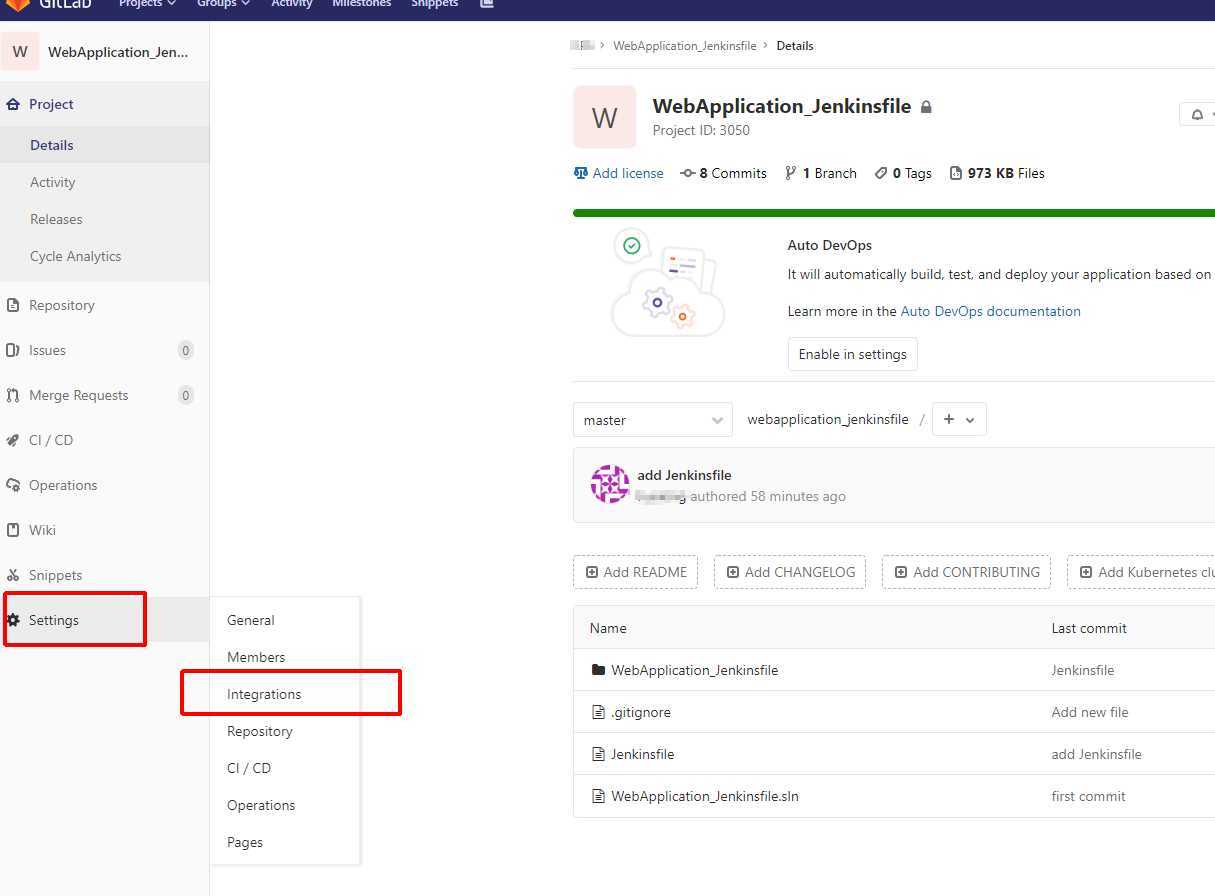Click the file icon of .gitignore row

599,712
